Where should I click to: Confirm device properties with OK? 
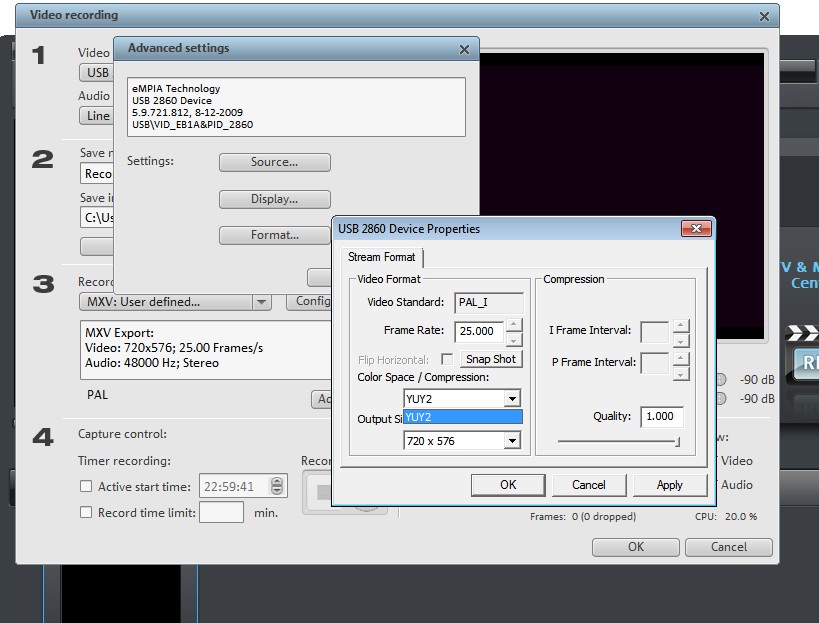pos(508,485)
